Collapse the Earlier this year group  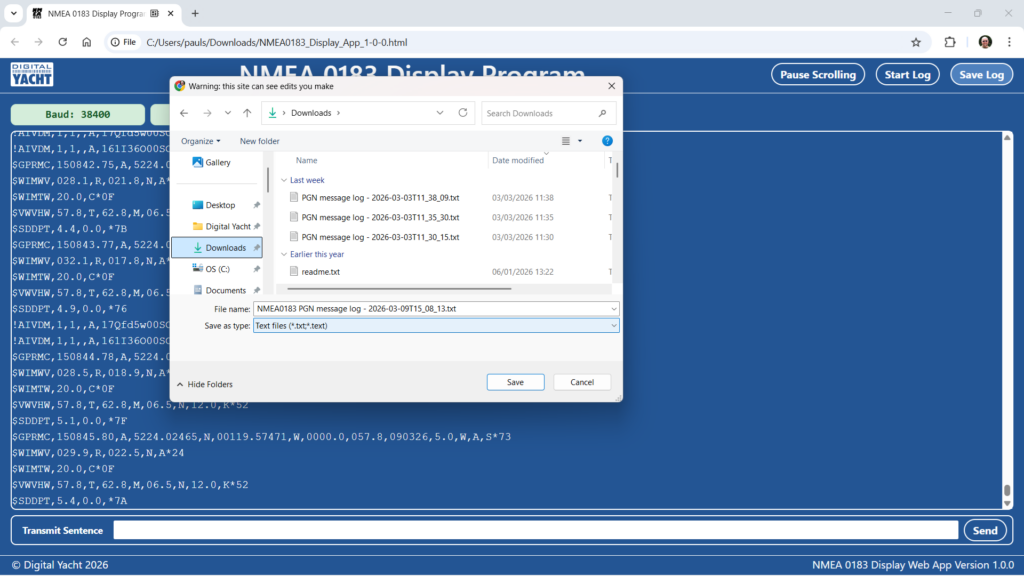pos(284,254)
